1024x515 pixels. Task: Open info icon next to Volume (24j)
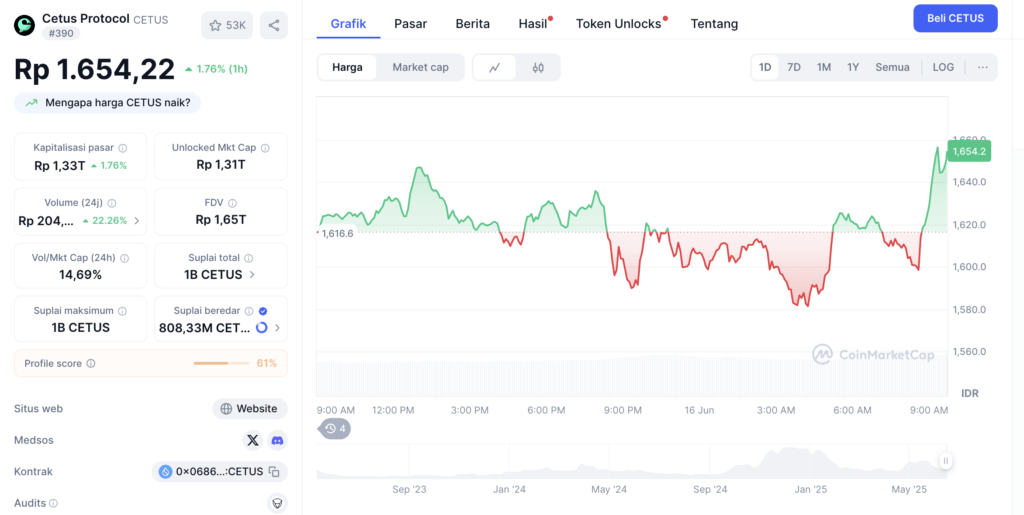click(x=112, y=203)
